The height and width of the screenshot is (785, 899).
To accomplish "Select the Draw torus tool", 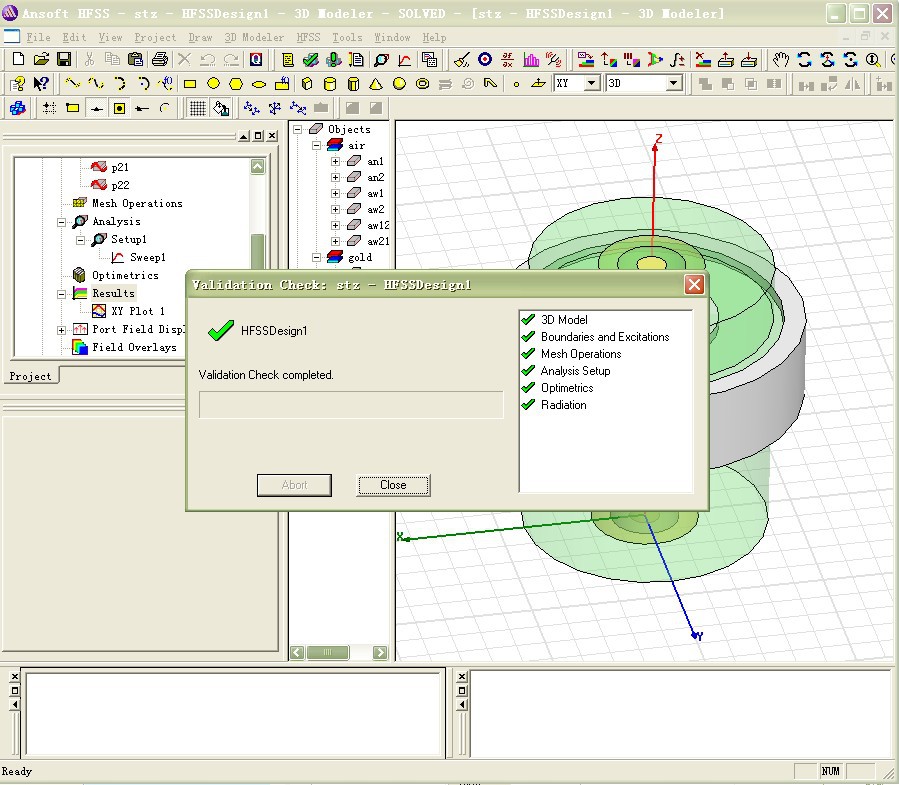I will (423, 84).
